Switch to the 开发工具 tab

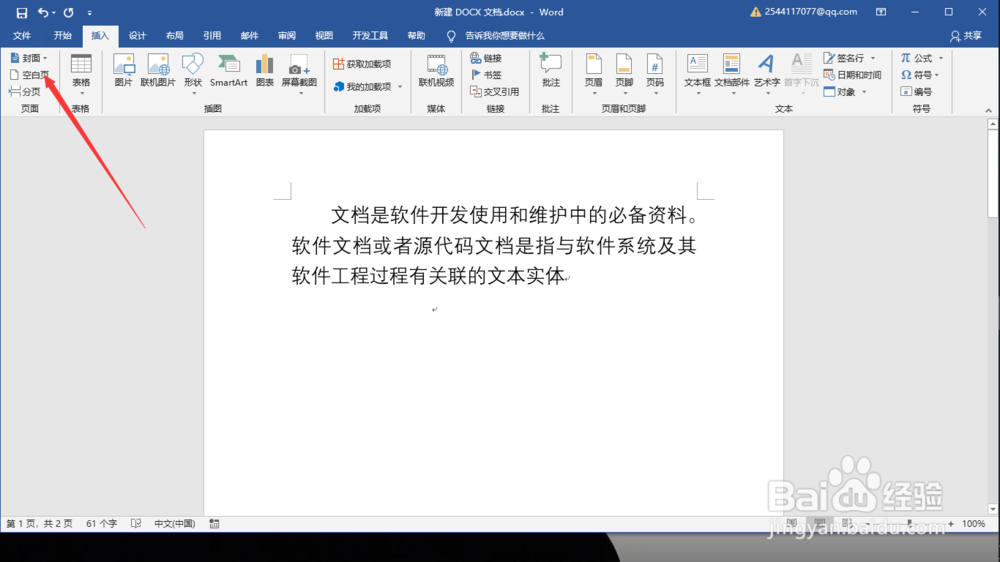pyautogui.click(x=370, y=36)
